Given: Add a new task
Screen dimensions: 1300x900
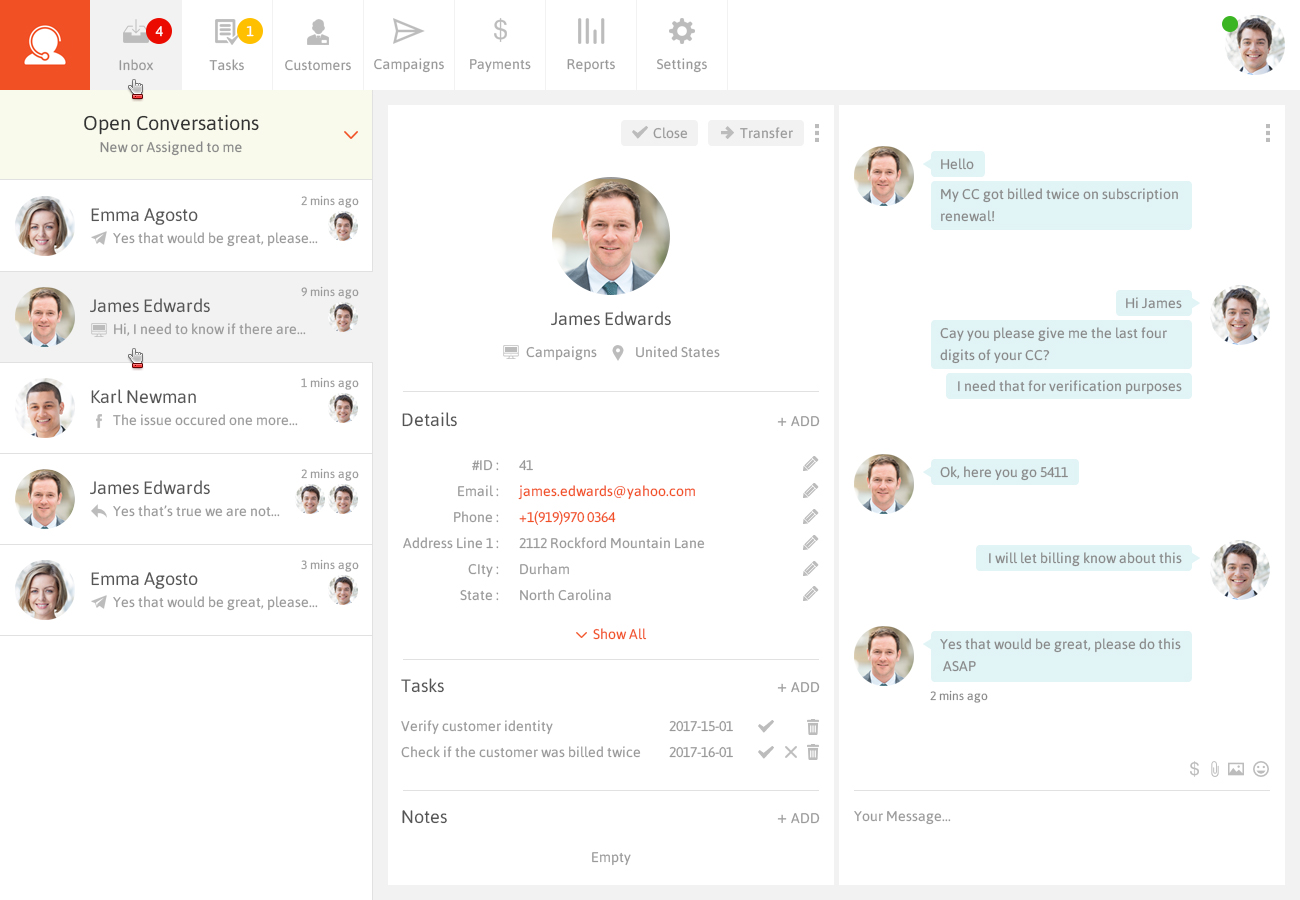Looking at the screenshot, I should (x=798, y=688).
